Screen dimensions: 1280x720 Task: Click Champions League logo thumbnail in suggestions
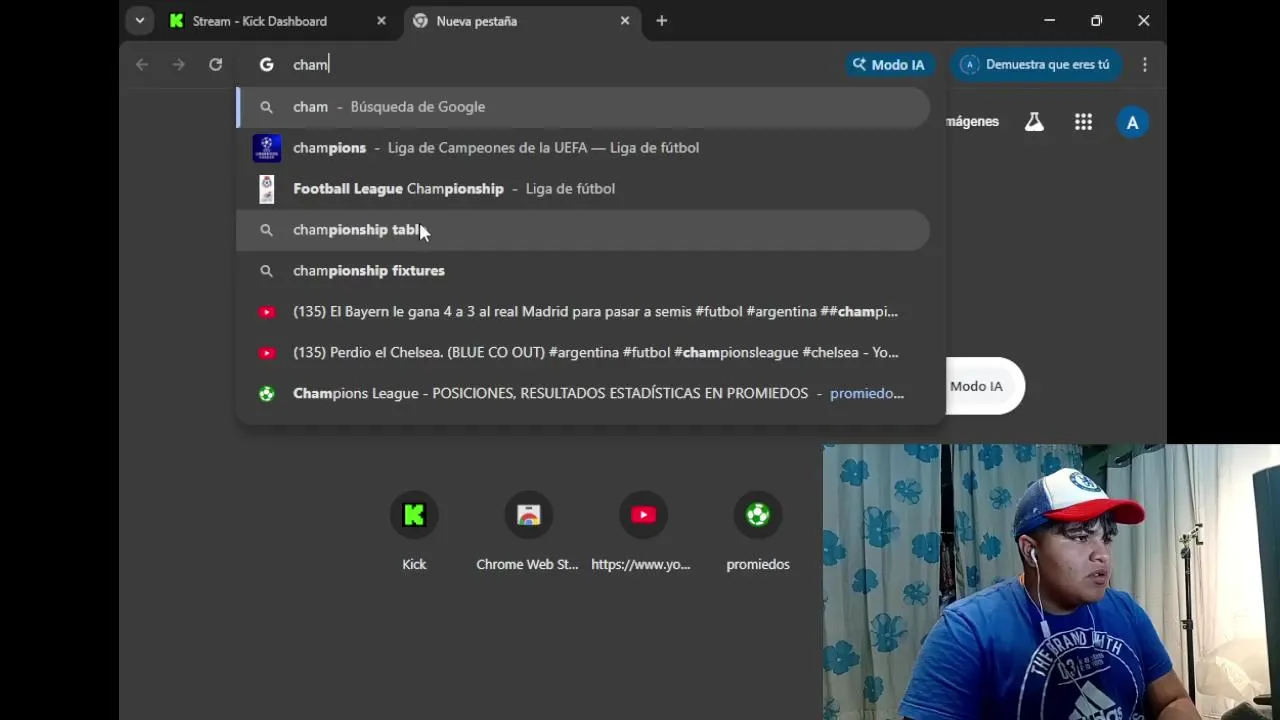coord(266,148)
